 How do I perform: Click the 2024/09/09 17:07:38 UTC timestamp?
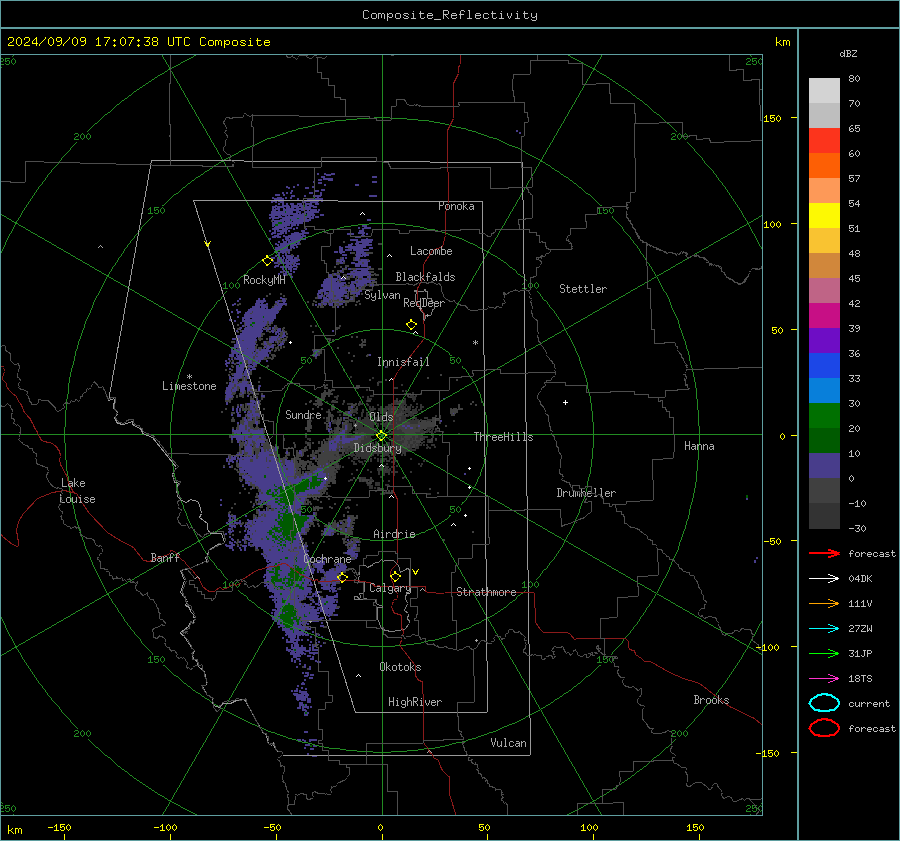point(138,42)
